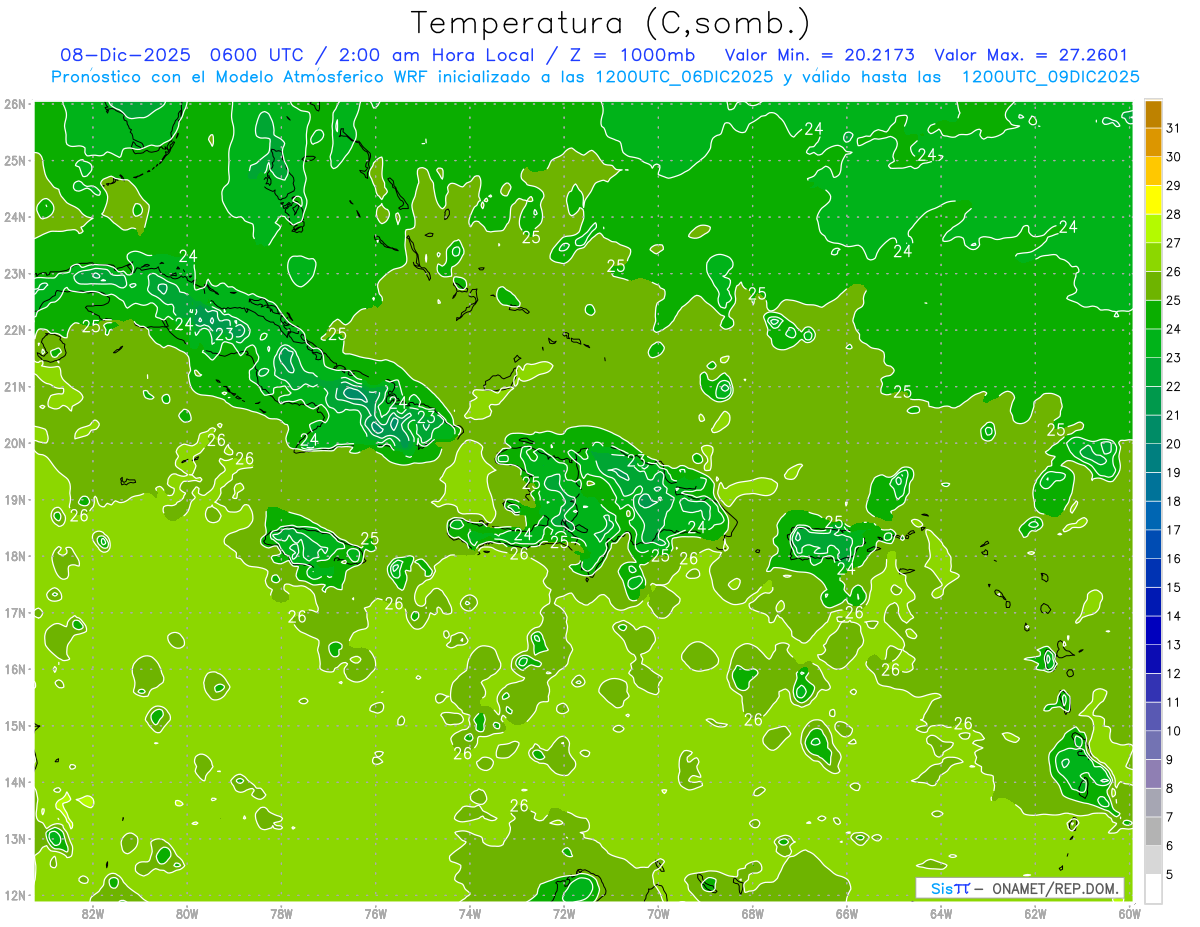The width and height of the screenshot is (1200, 927).
Task: Click the longitude axis label "74W"
Action: (469, 913)
